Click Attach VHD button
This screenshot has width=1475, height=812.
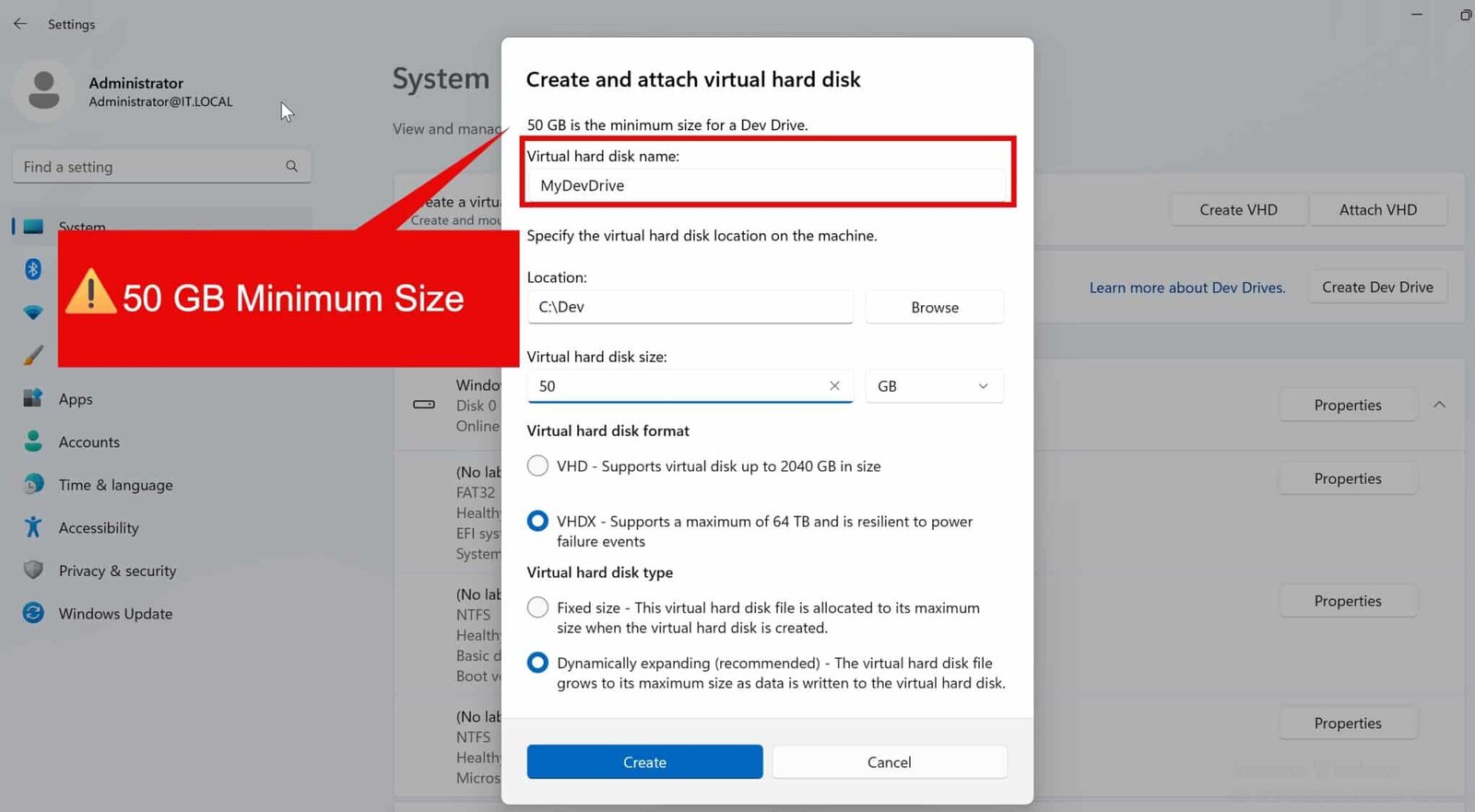(1377, 209)
